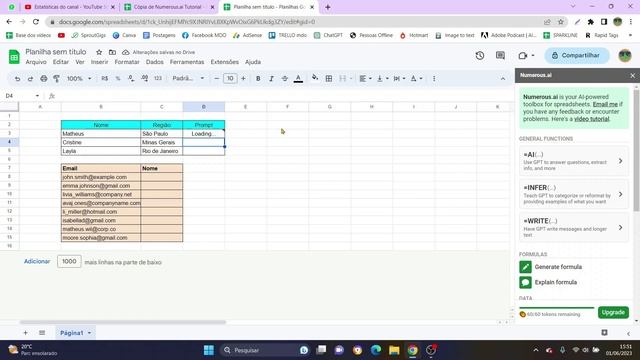Screen dimensions: 640x360
Task: Click the move to folder icon
Action: pyautogui.click(x=112, y=52)
